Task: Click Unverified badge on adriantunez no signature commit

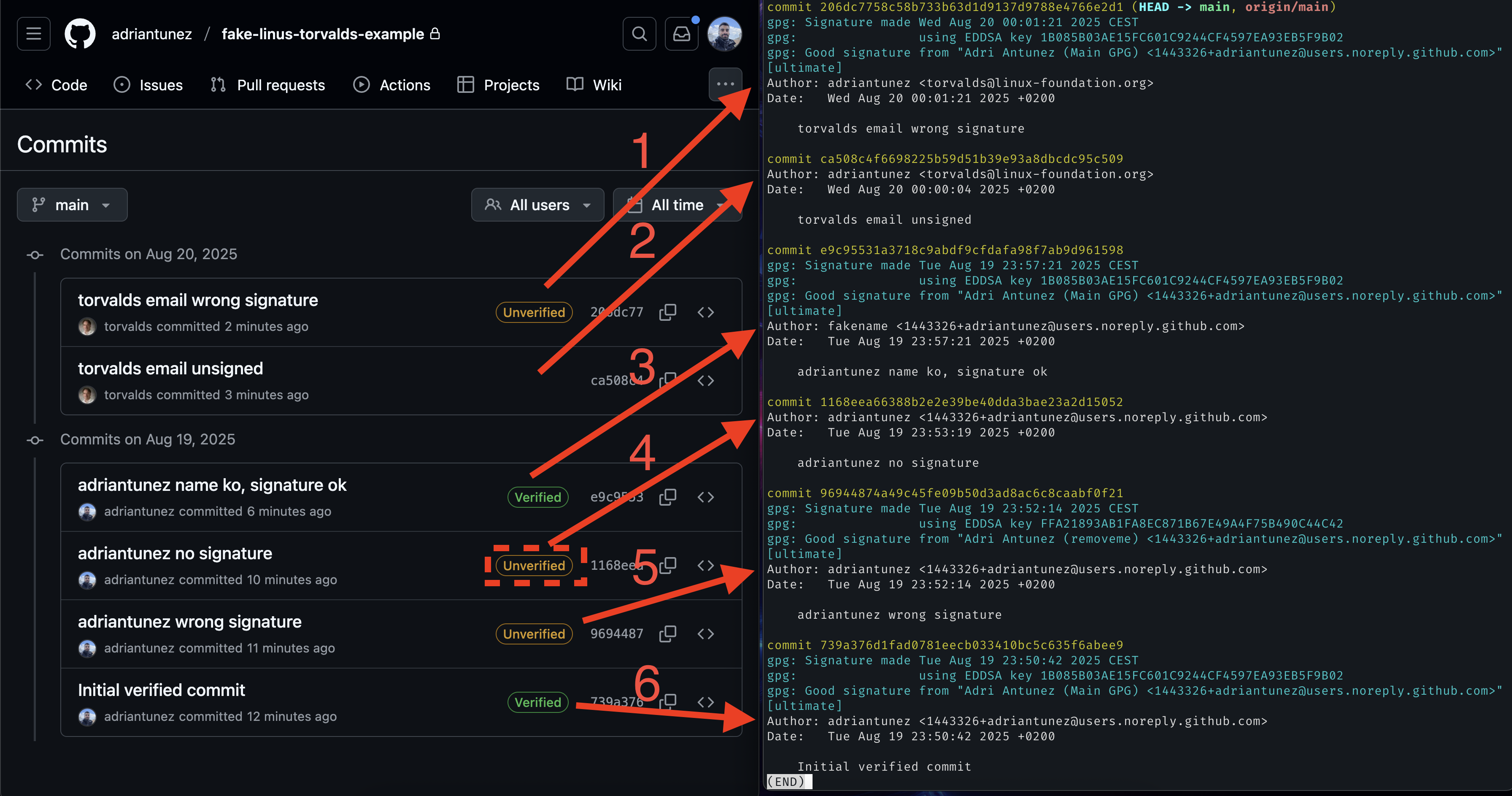Action: [x=534, y=566]
